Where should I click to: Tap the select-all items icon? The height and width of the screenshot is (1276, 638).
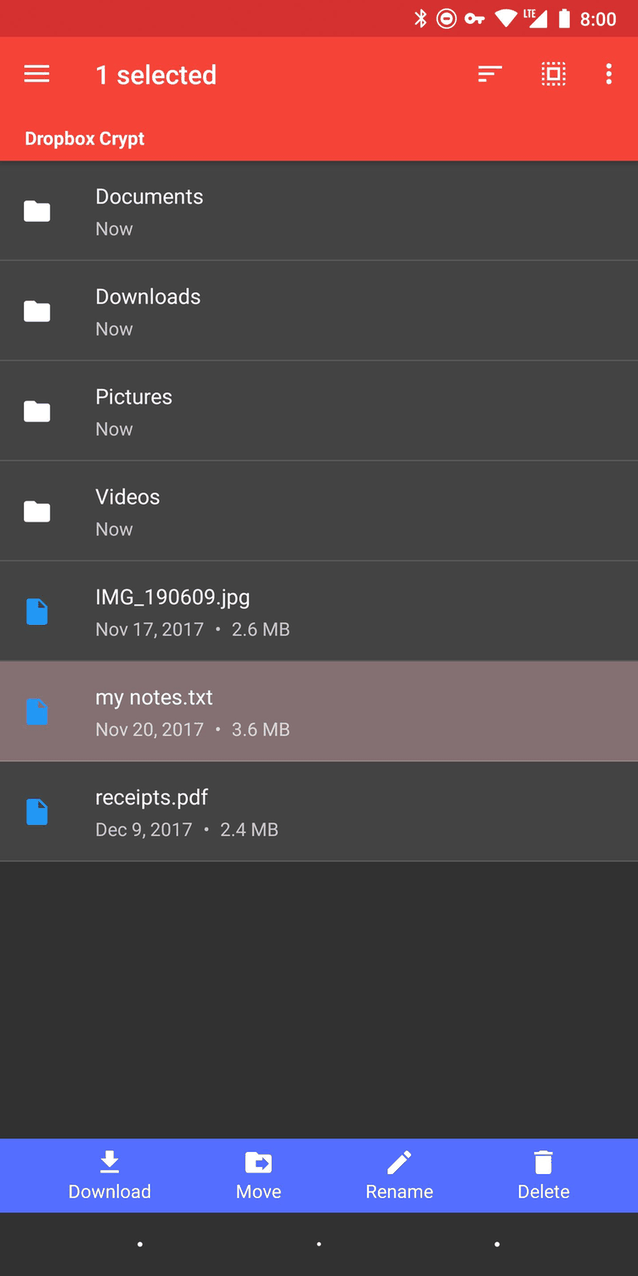553,74
